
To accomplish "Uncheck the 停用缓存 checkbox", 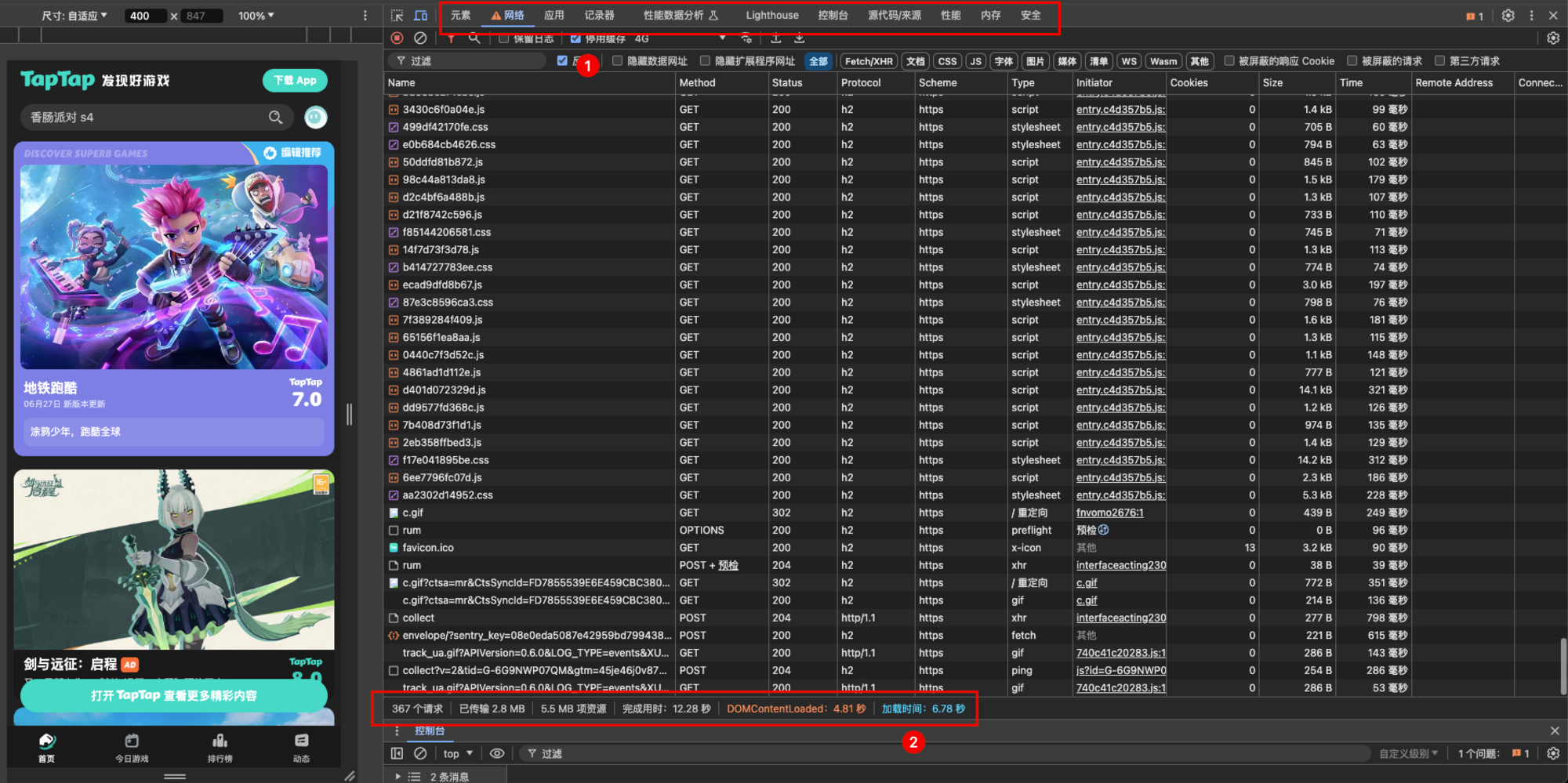I will (575, 38).
